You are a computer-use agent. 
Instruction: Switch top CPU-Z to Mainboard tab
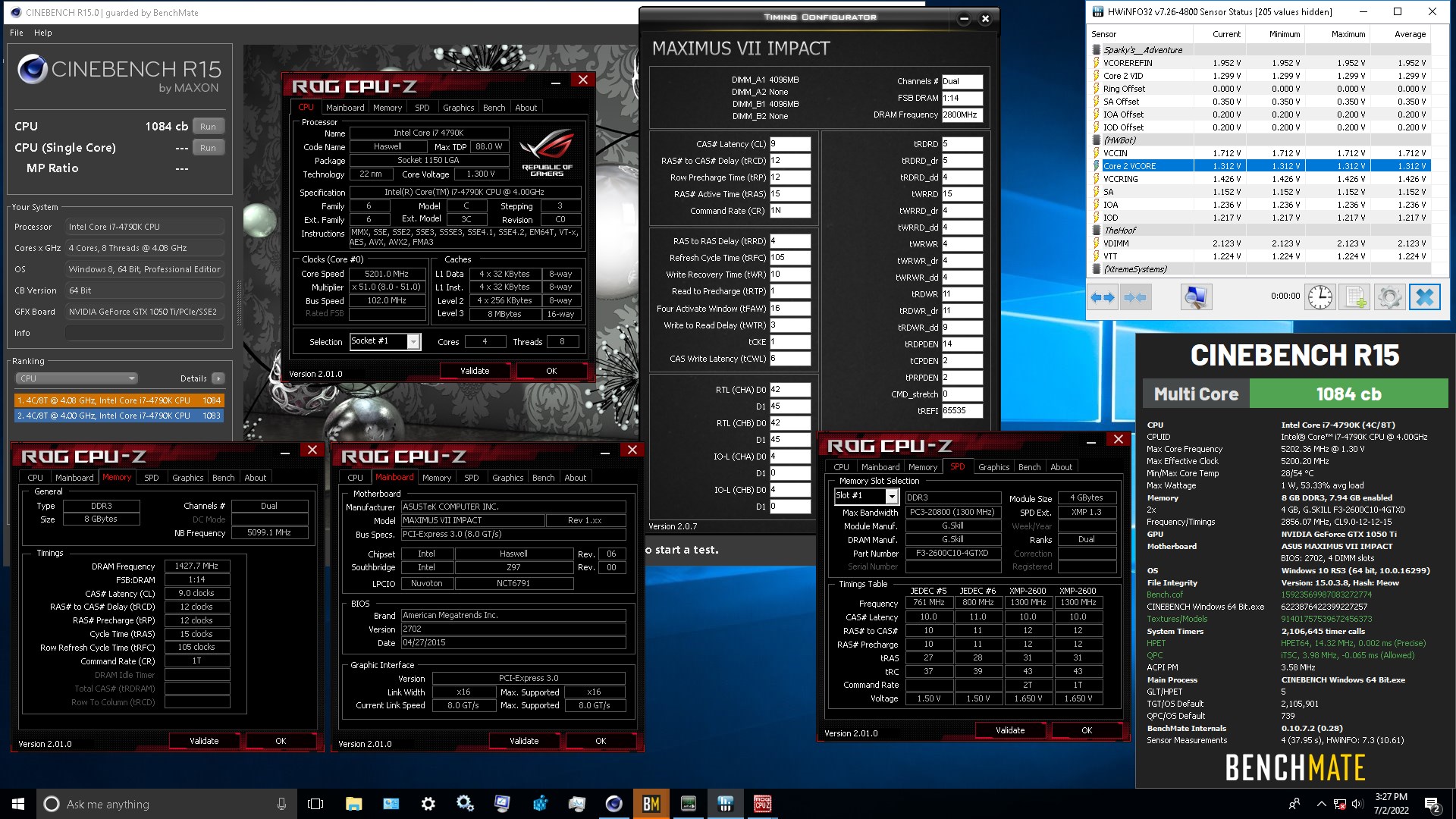tap(345, 108)
